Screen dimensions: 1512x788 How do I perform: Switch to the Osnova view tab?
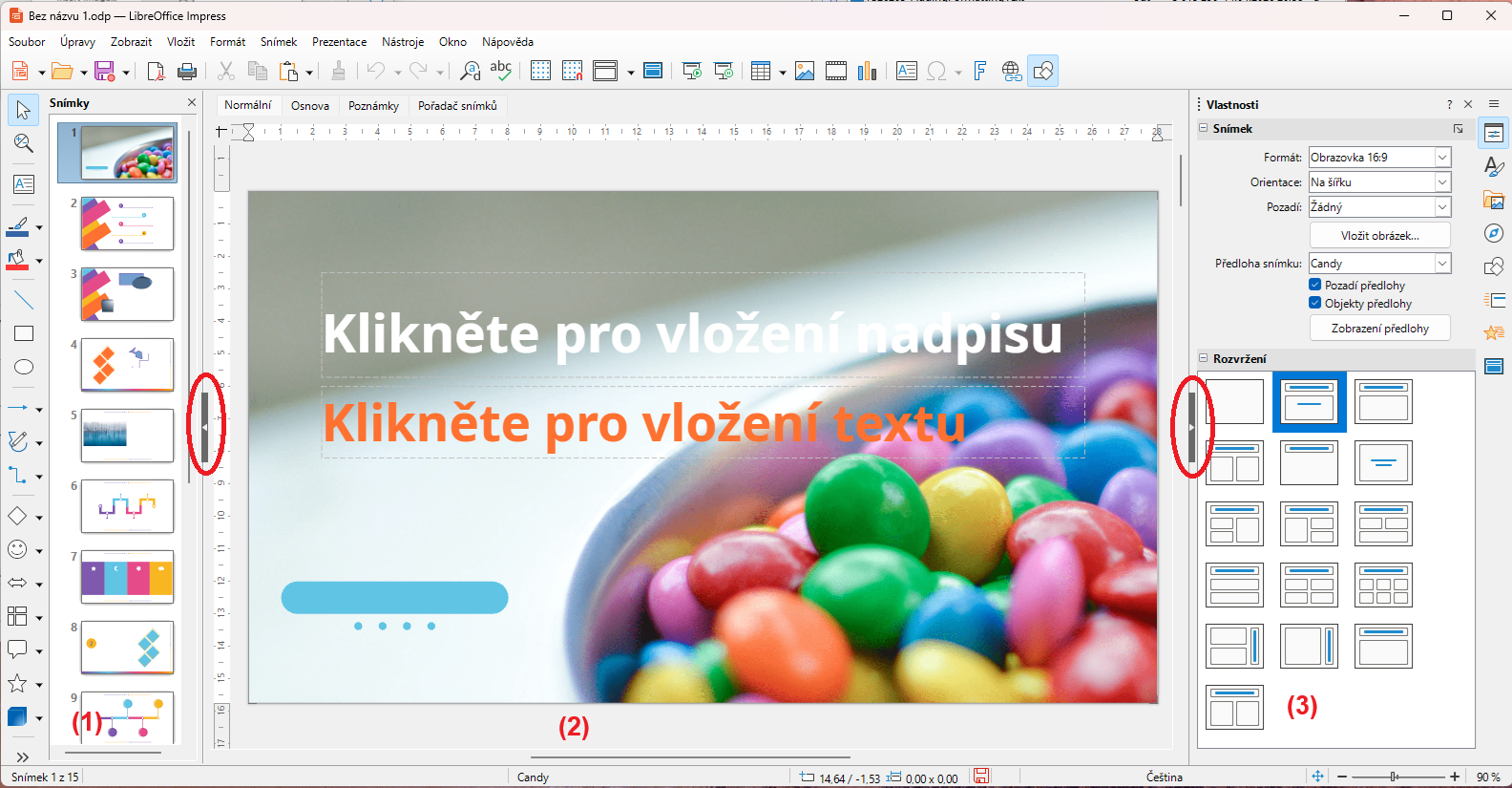tap(310, 106)
